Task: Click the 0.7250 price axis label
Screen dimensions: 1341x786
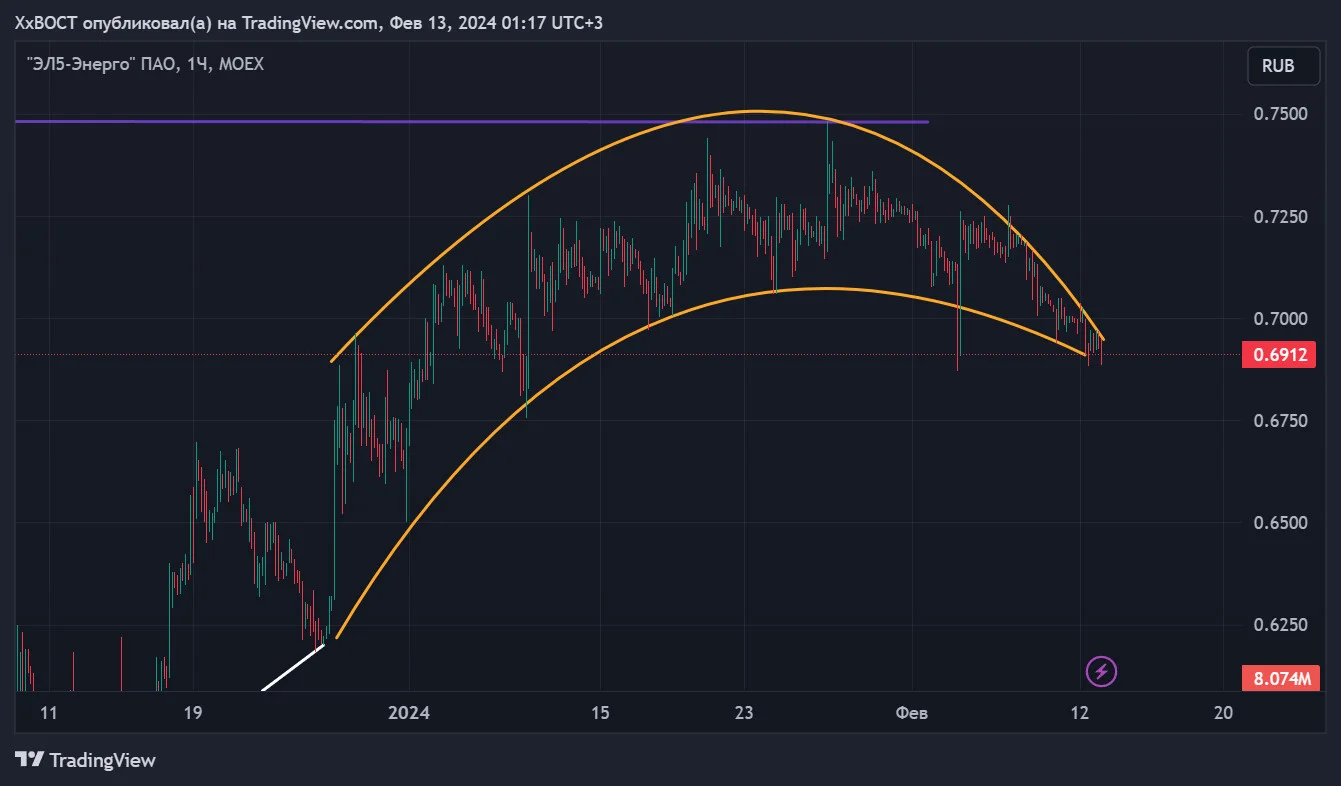Action: 1280,217
